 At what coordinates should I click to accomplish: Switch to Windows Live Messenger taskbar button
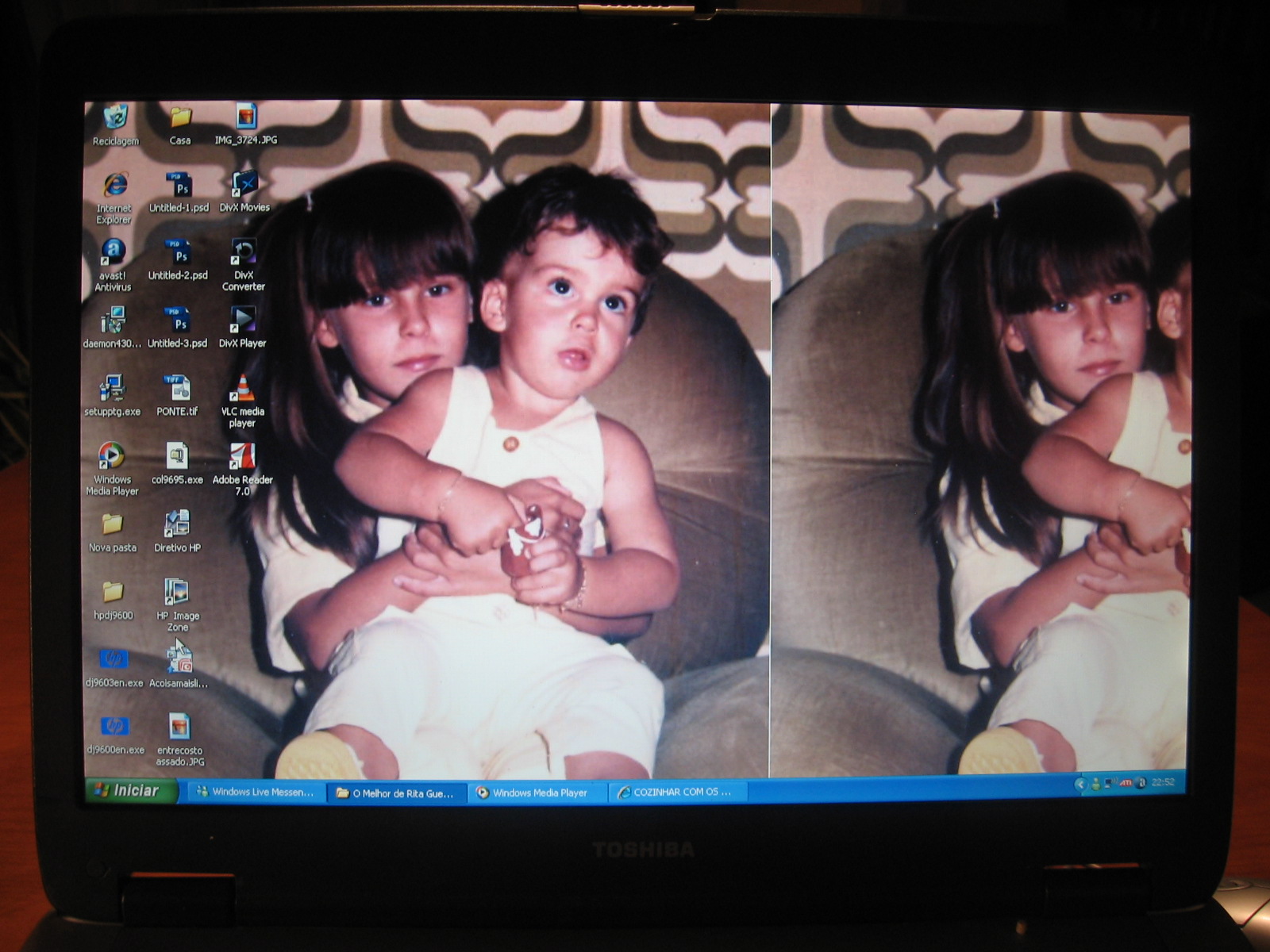[255, 792]
